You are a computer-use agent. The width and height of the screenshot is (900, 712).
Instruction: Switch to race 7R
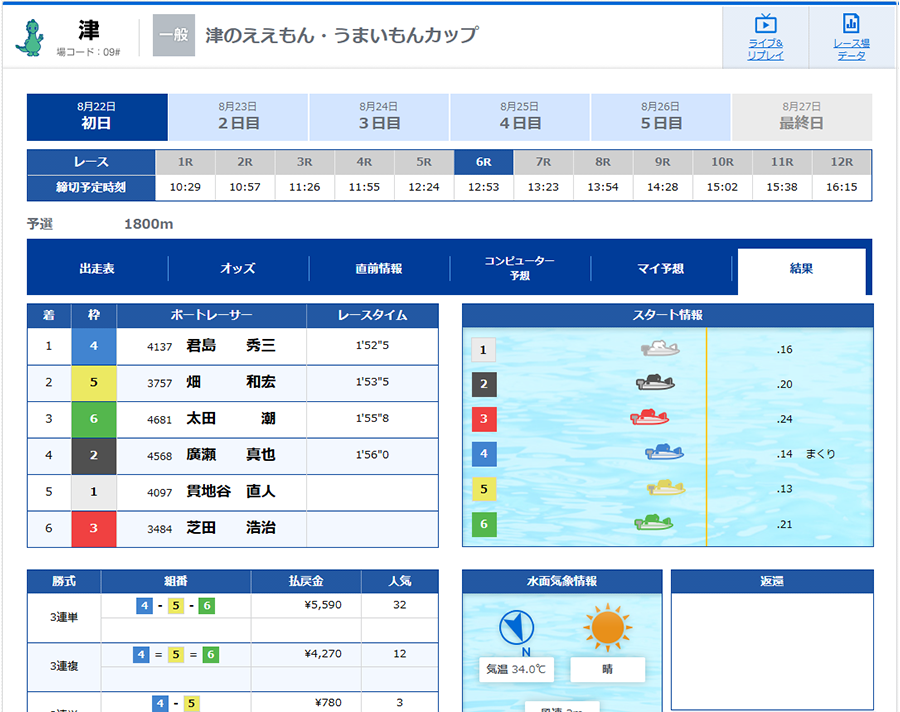[544, 162]
